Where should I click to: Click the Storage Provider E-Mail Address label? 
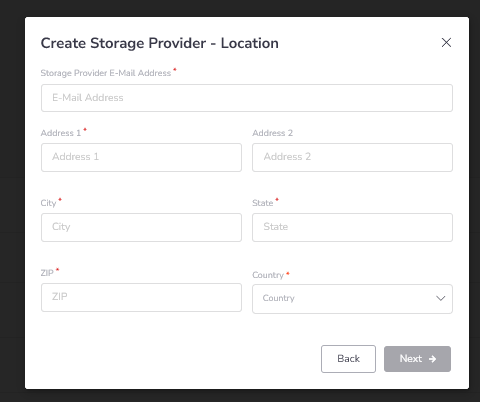tap(106, 73)
